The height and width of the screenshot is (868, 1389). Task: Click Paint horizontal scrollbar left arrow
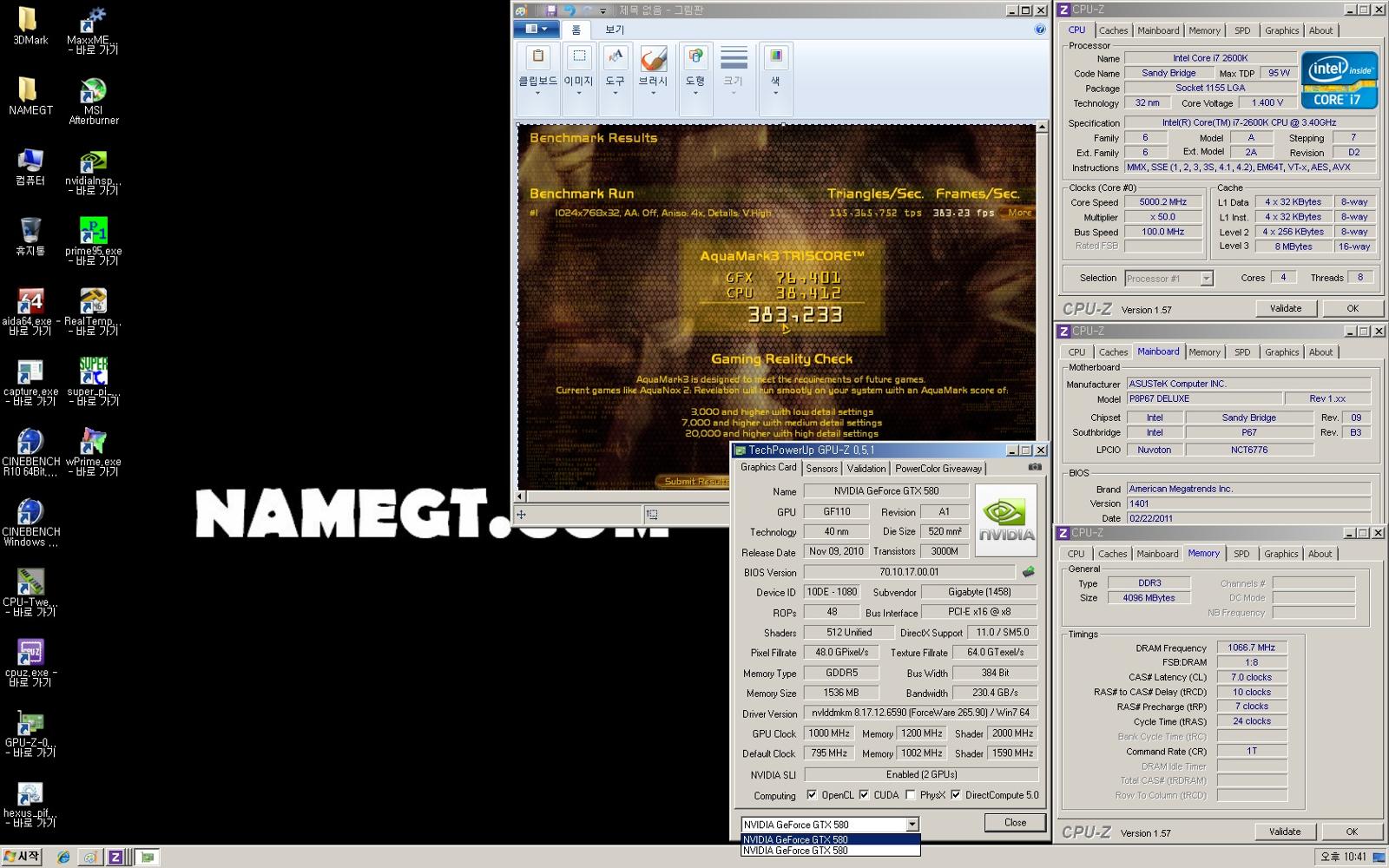coord(521,496)
